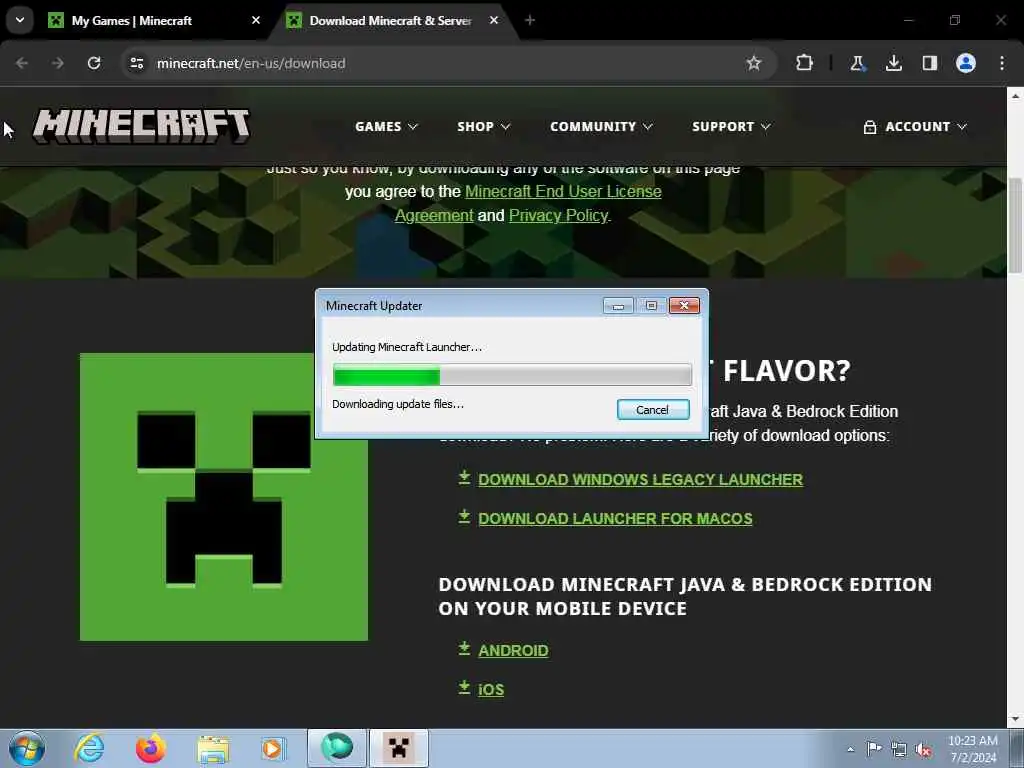
Task: Click the lock icon beside ACCOUNT
Action: point(870,127)
